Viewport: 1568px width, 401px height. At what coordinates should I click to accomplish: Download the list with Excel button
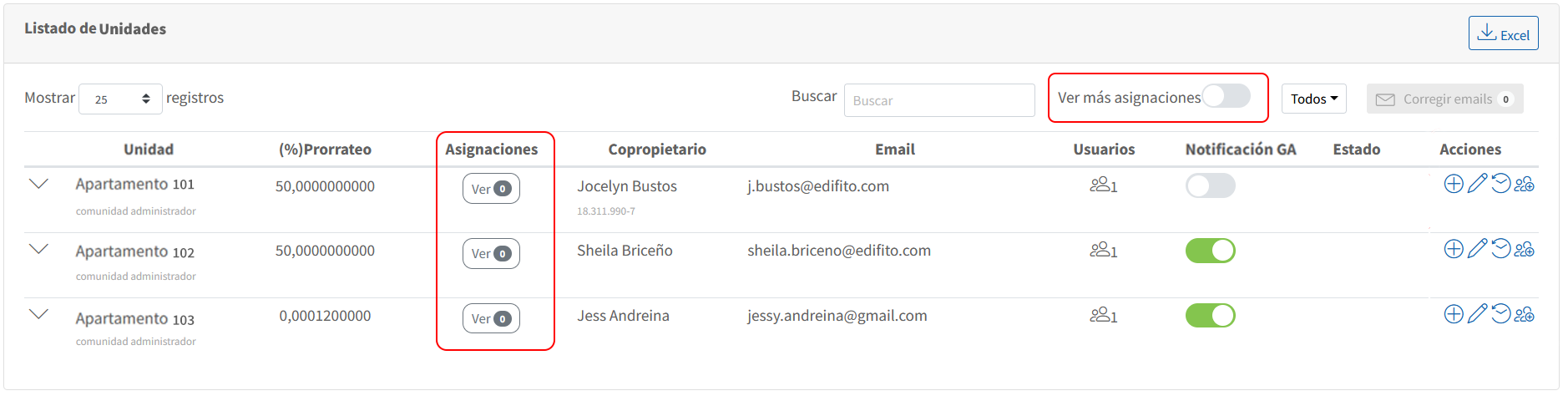point(1503,33)
